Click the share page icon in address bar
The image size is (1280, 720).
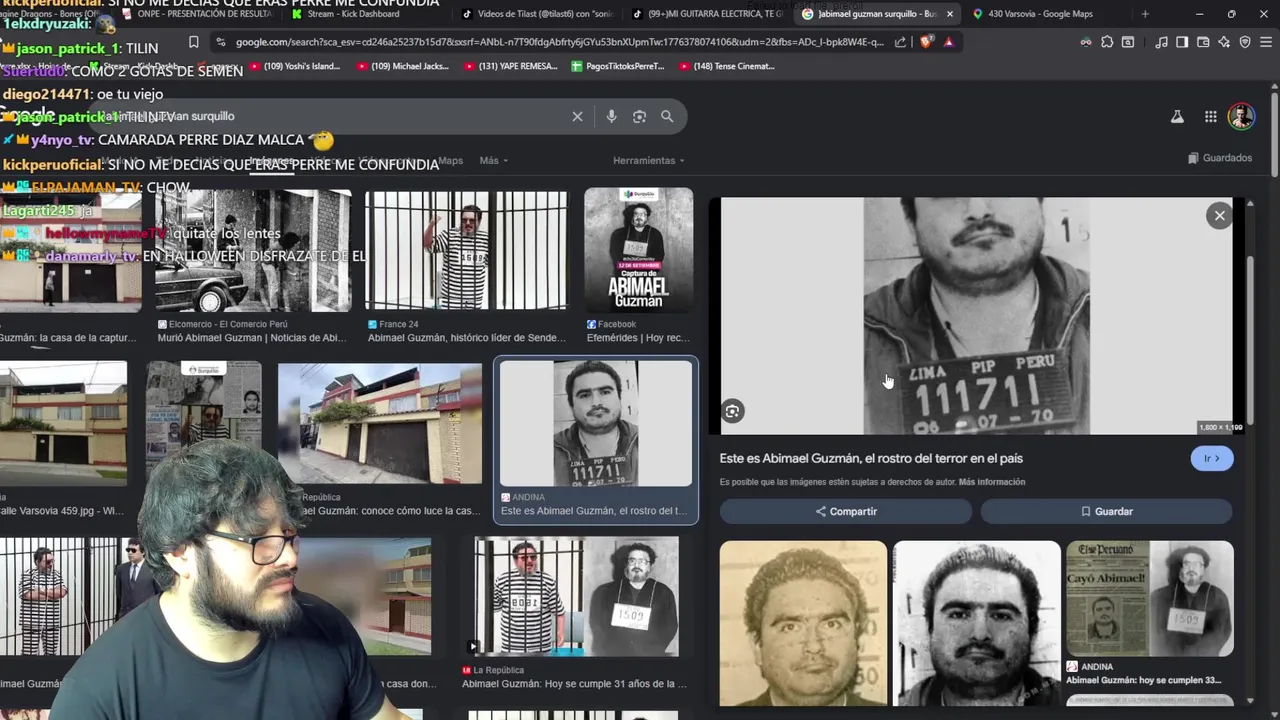point(900,42)
